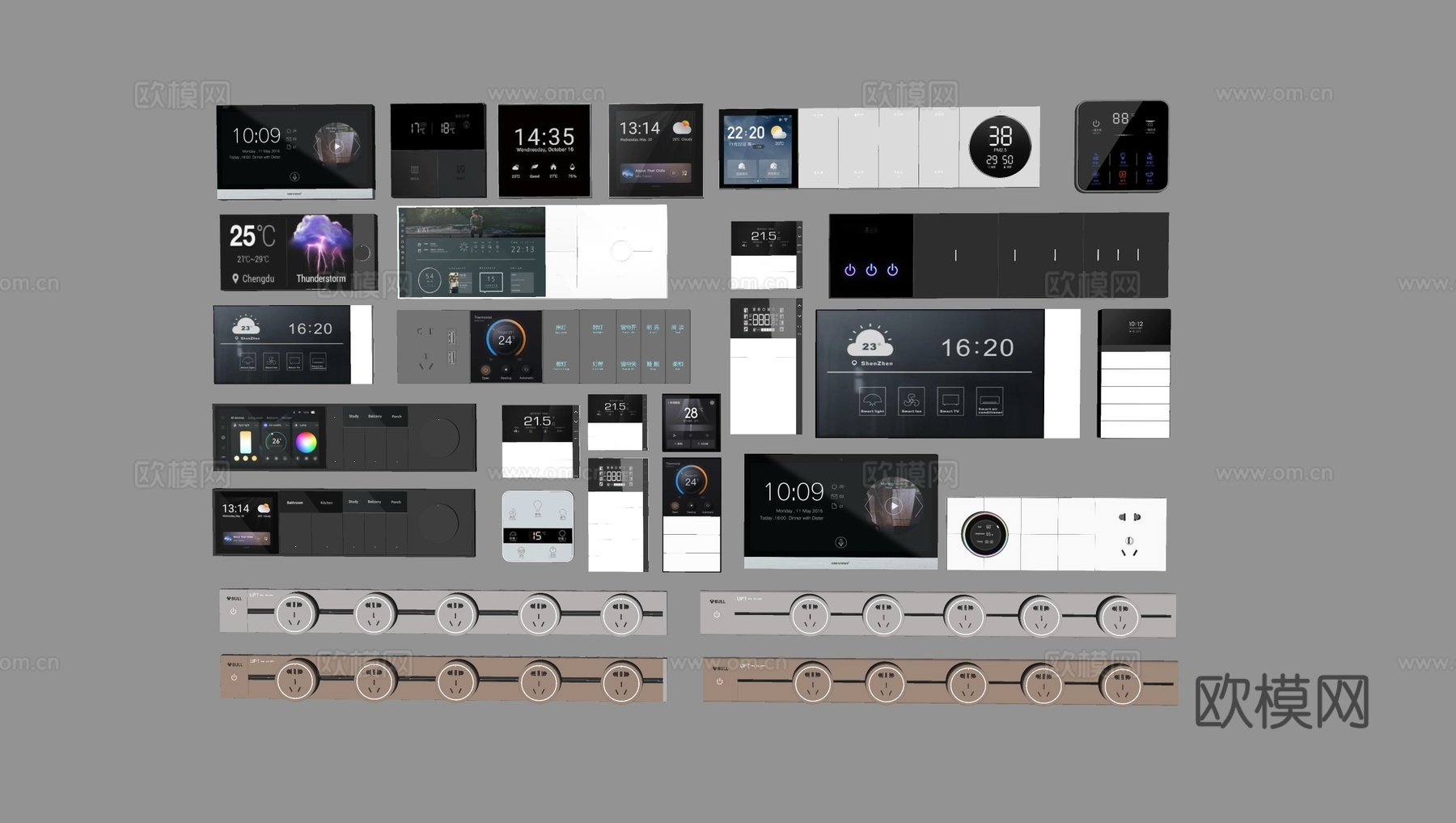Tap the circled microphone icon on the larger 10:09 panel
The width and height of the screenshot is (1456, 823).
point(841,542)
